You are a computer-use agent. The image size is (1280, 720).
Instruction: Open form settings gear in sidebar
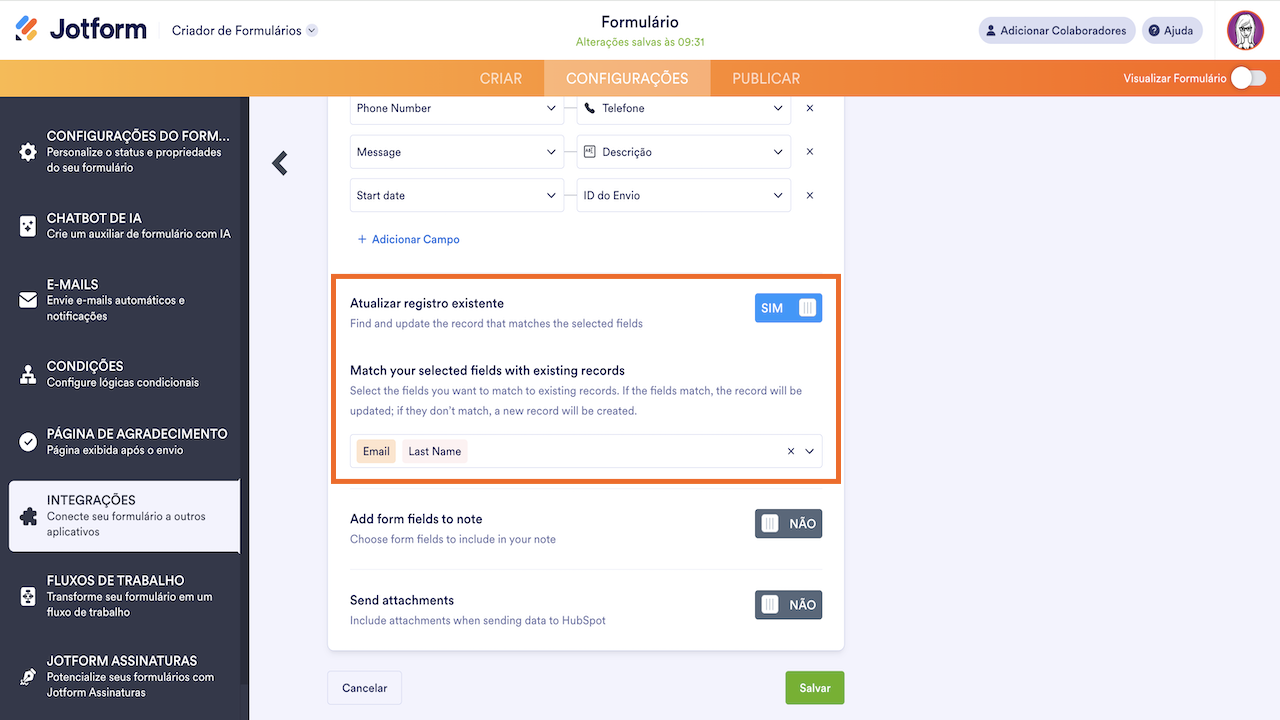coord(28,152)
